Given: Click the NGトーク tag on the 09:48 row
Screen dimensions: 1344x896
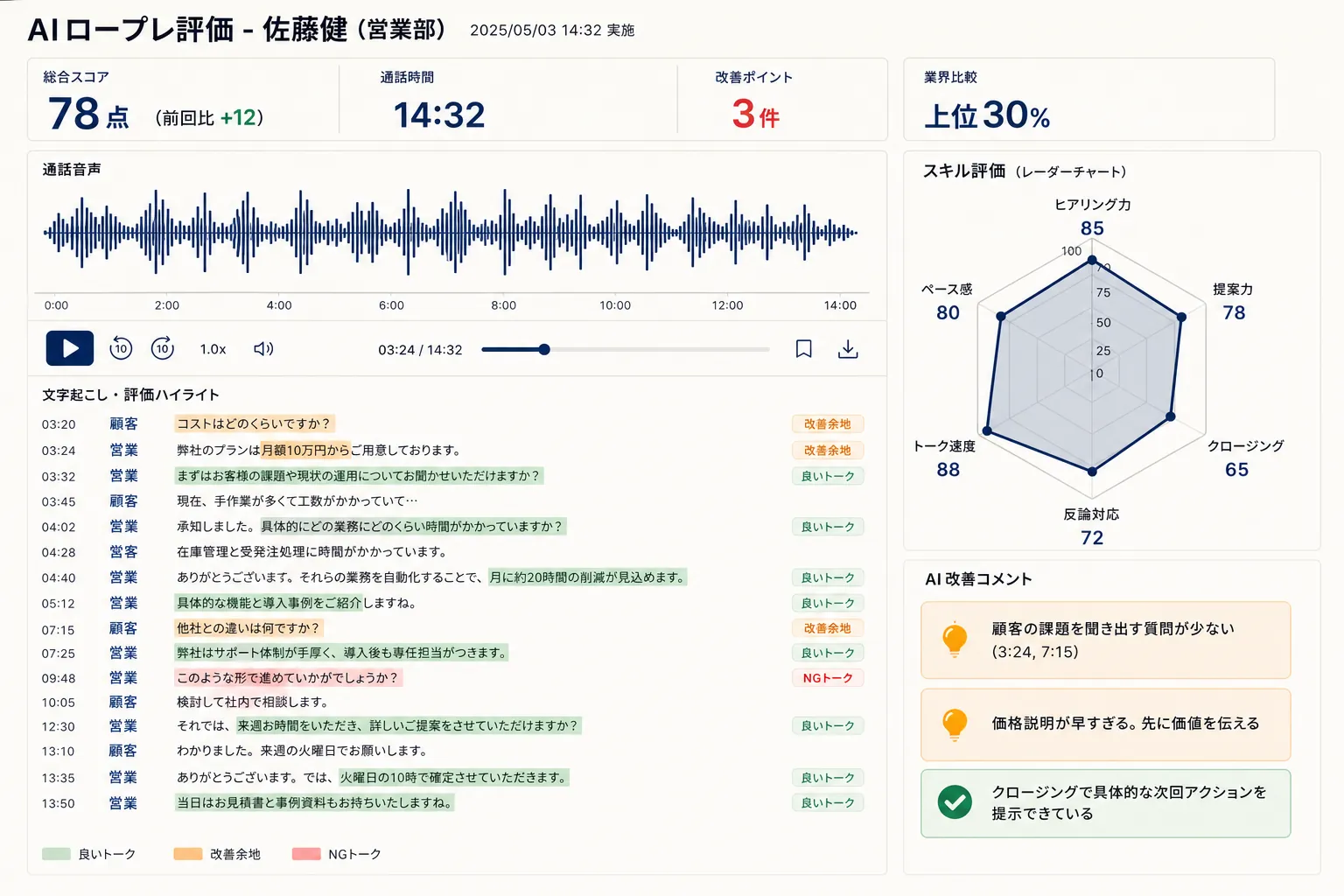Looking at the screenshot, I should pyautogui.click(x=828, y=678).
